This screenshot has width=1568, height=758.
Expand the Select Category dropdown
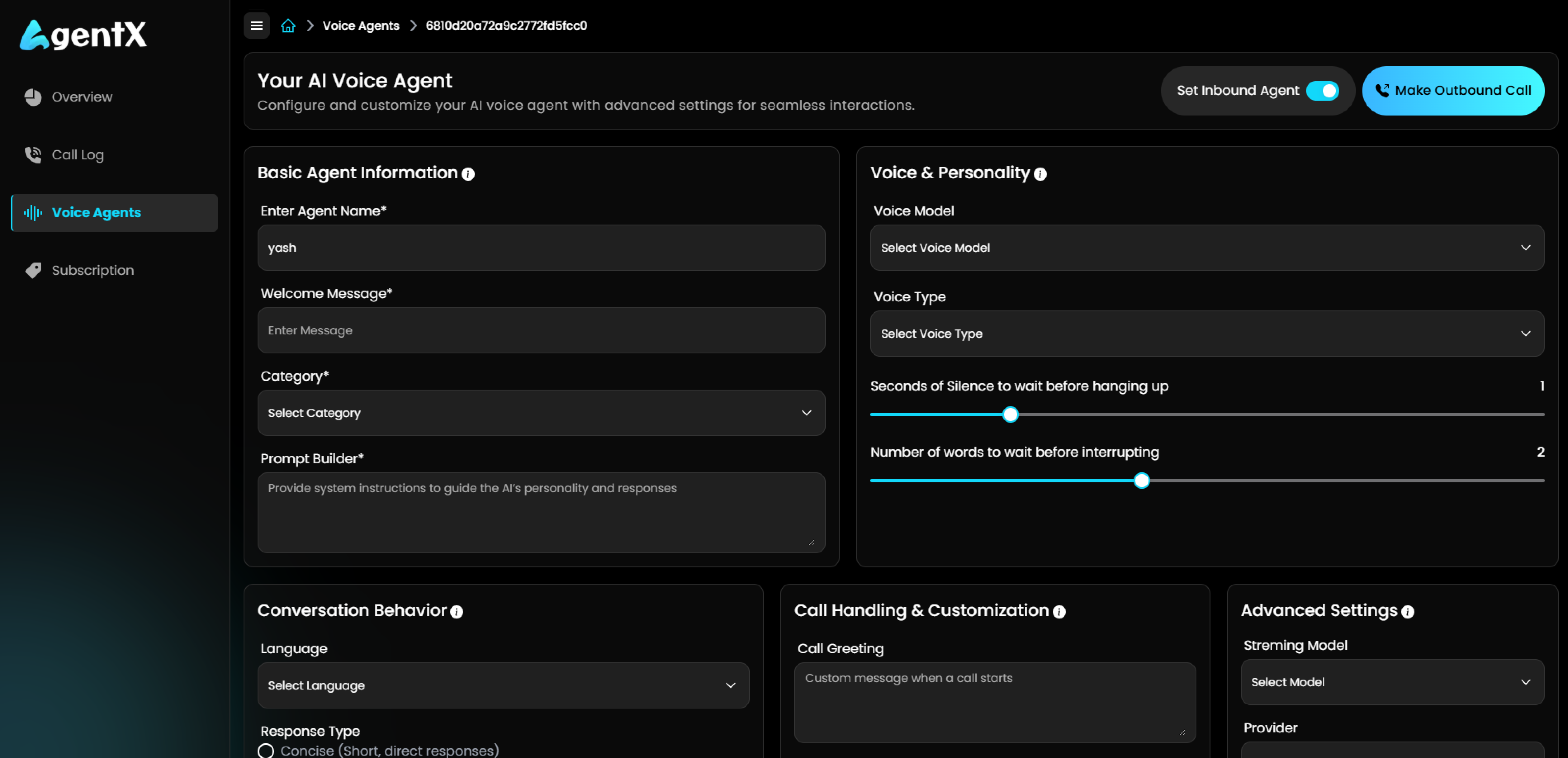541,413
